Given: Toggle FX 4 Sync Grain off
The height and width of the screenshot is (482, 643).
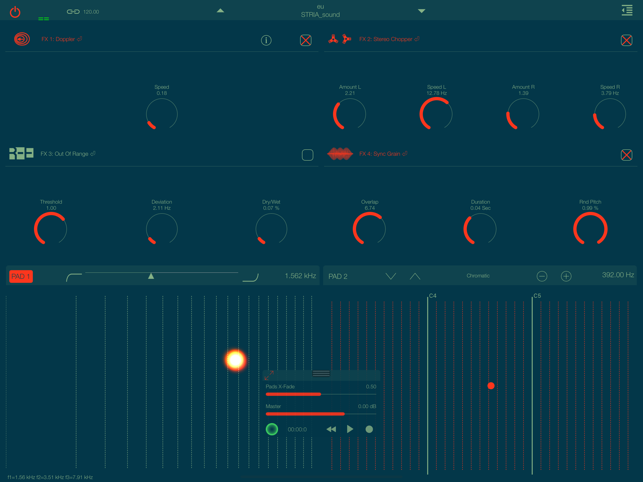Looking at the screenshot, I should pos(626,155).
